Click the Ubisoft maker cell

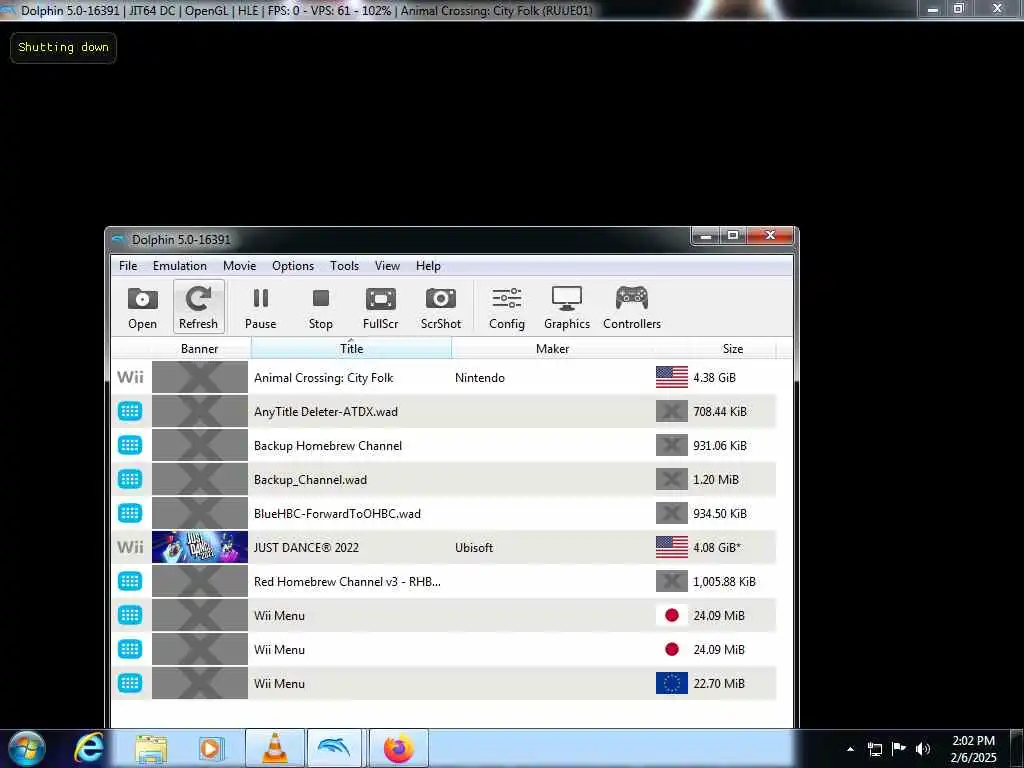pos(474,547)
